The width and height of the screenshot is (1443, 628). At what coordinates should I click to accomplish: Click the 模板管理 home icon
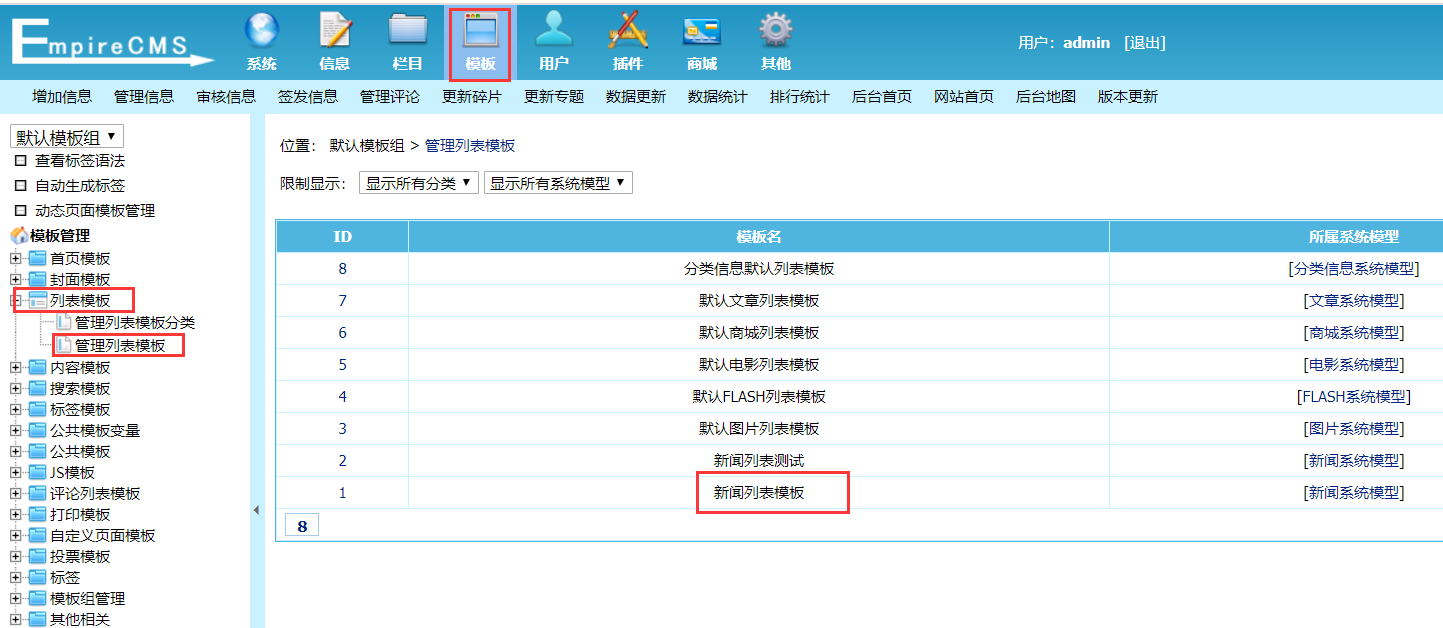pyautogui.click(x=18, y=236)
